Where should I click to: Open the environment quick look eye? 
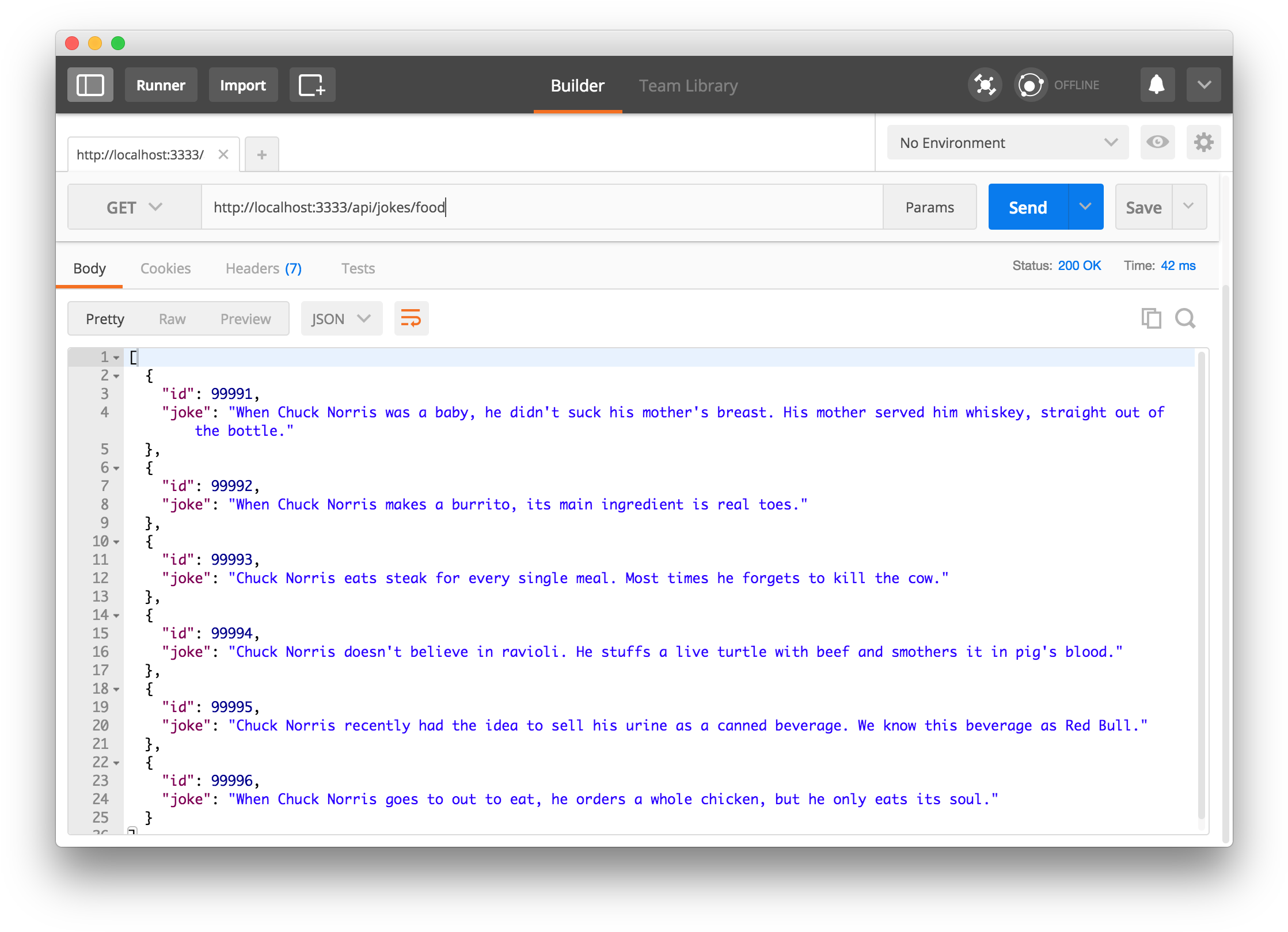coord(1158,142)
